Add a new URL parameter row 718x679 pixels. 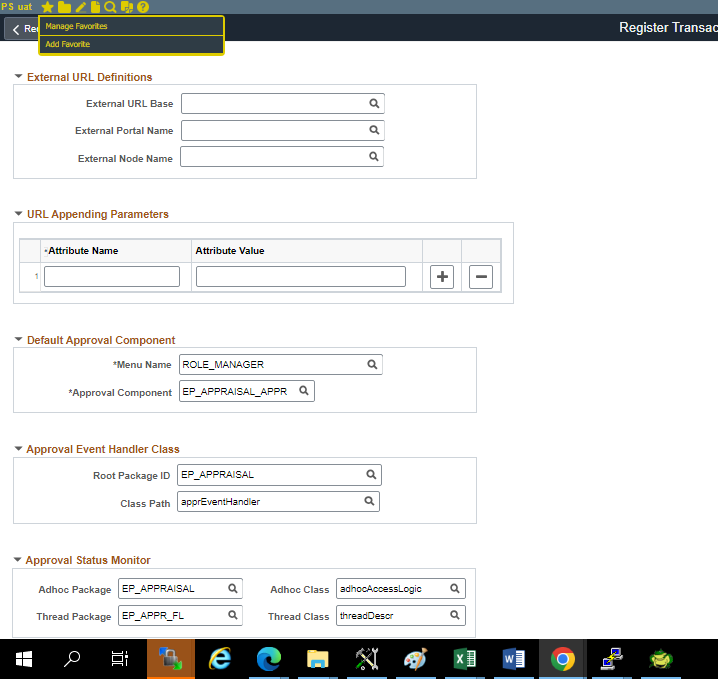[442, 277]
